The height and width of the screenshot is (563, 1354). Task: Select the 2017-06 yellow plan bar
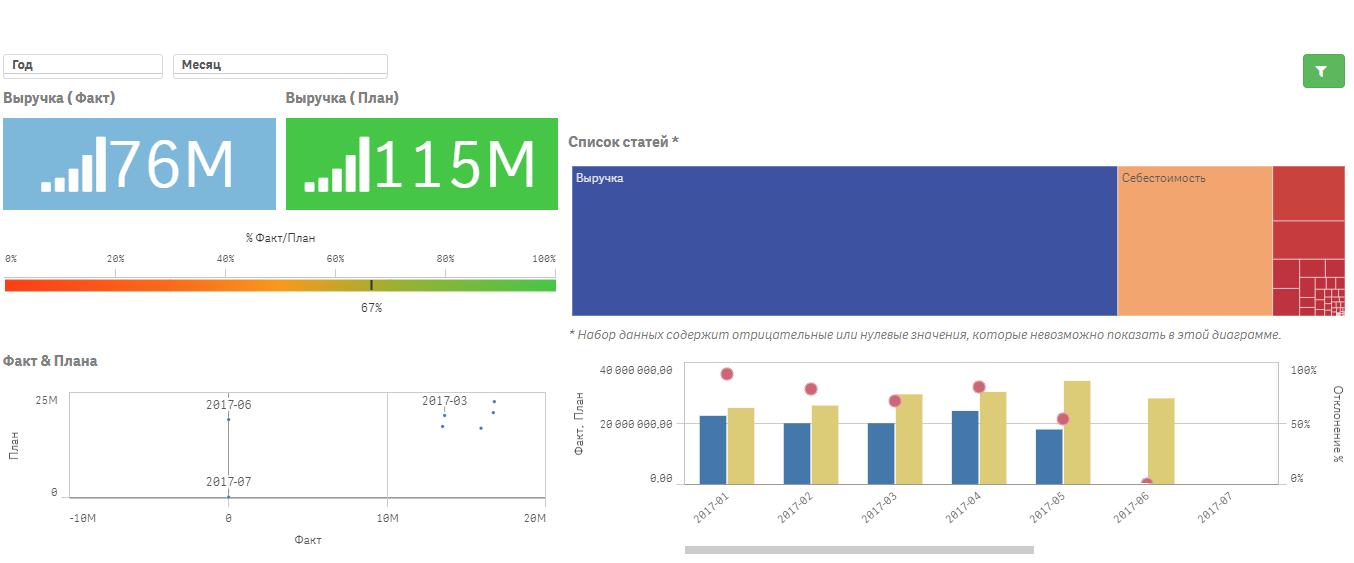coord(1161,439)
